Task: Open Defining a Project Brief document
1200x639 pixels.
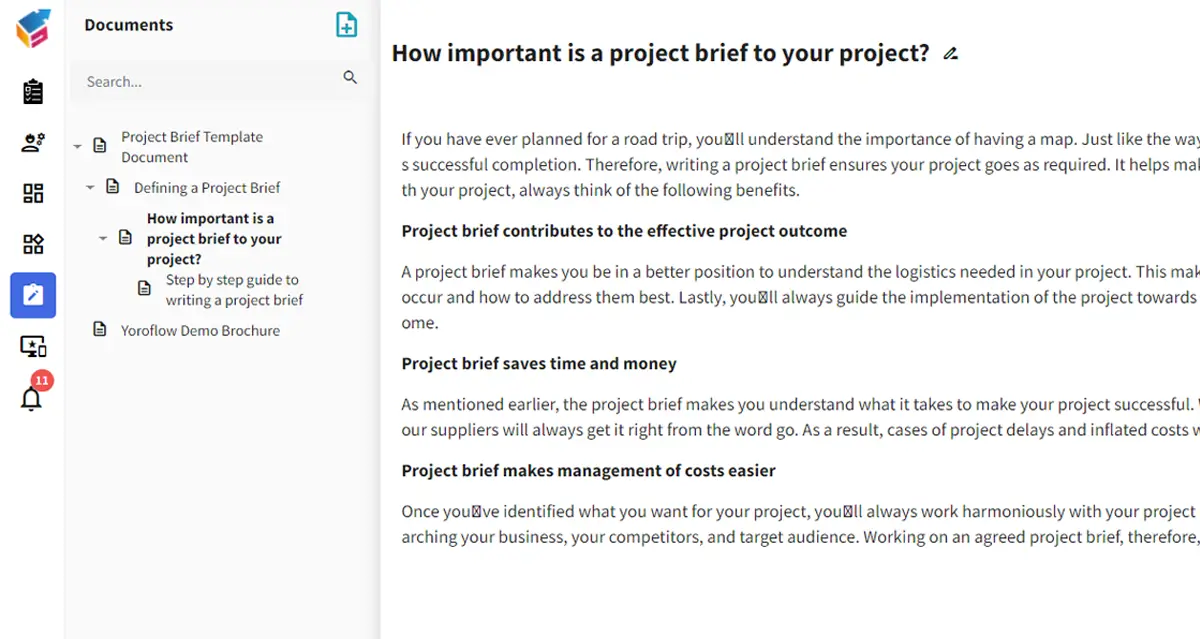Action: [x=207, y=188]
